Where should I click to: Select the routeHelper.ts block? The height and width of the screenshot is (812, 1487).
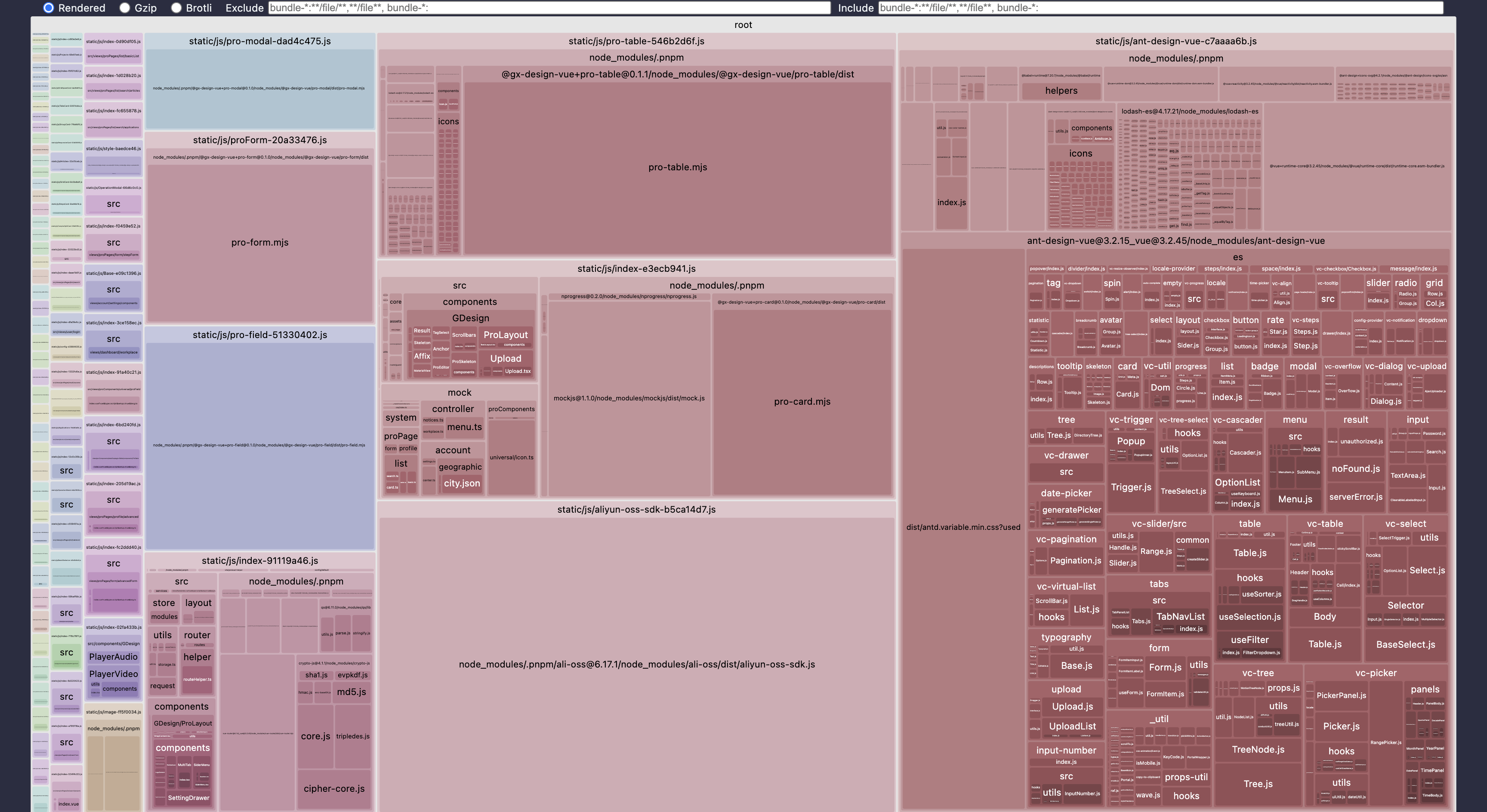(197, 680)
